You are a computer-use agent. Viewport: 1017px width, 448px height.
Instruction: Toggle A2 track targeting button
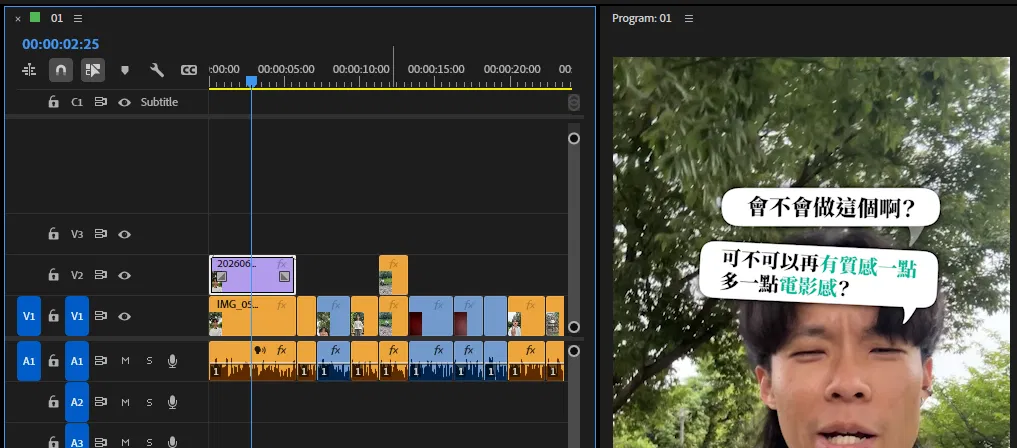point(77,403)
